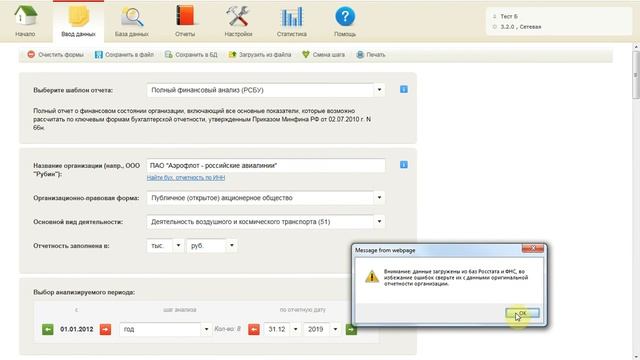Click green left arrow before 01.01.2012
This screenshot has width=640, height=360.
(x=48, y=329)
